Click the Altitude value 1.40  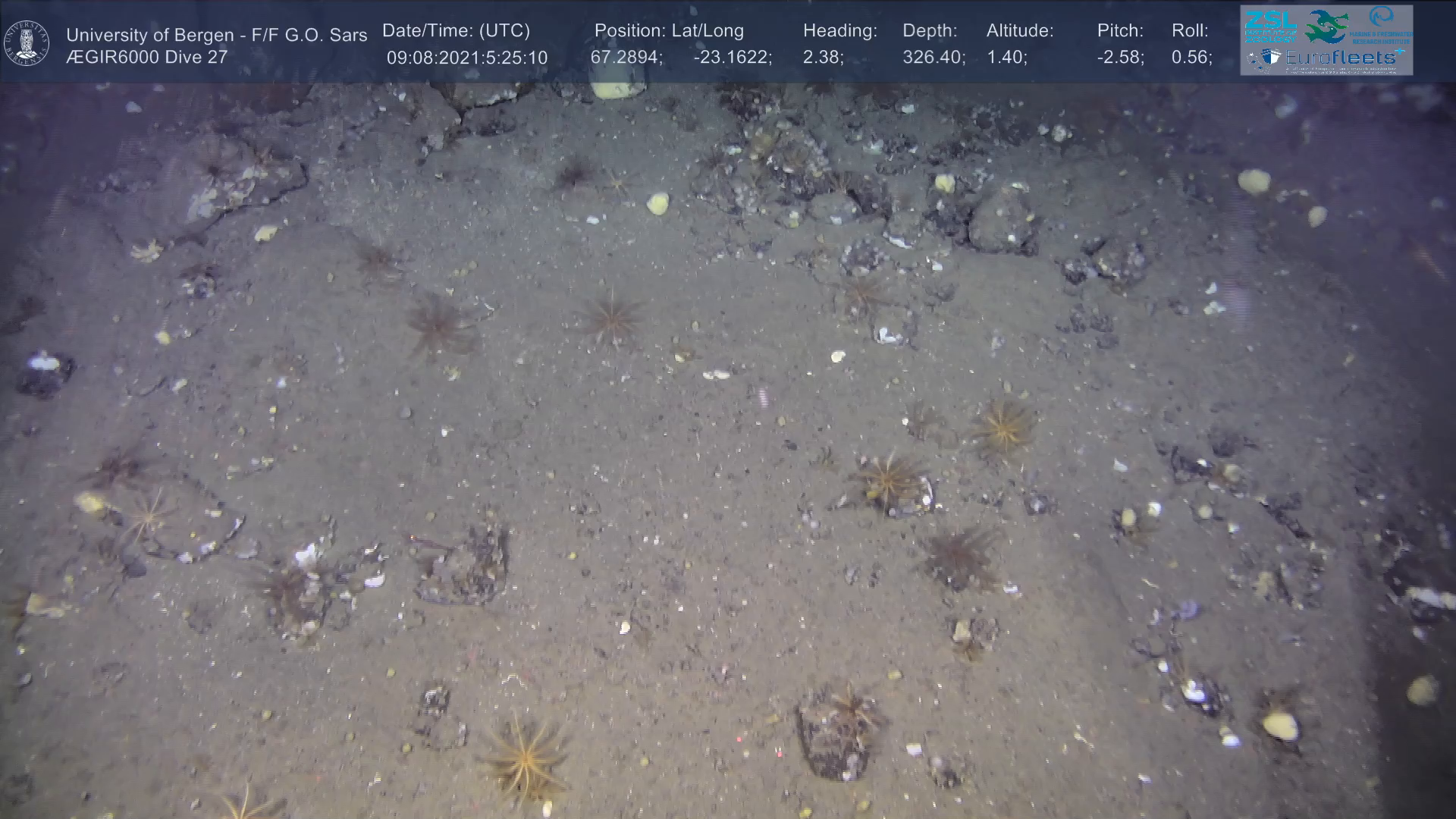[x=1007, y=58]
